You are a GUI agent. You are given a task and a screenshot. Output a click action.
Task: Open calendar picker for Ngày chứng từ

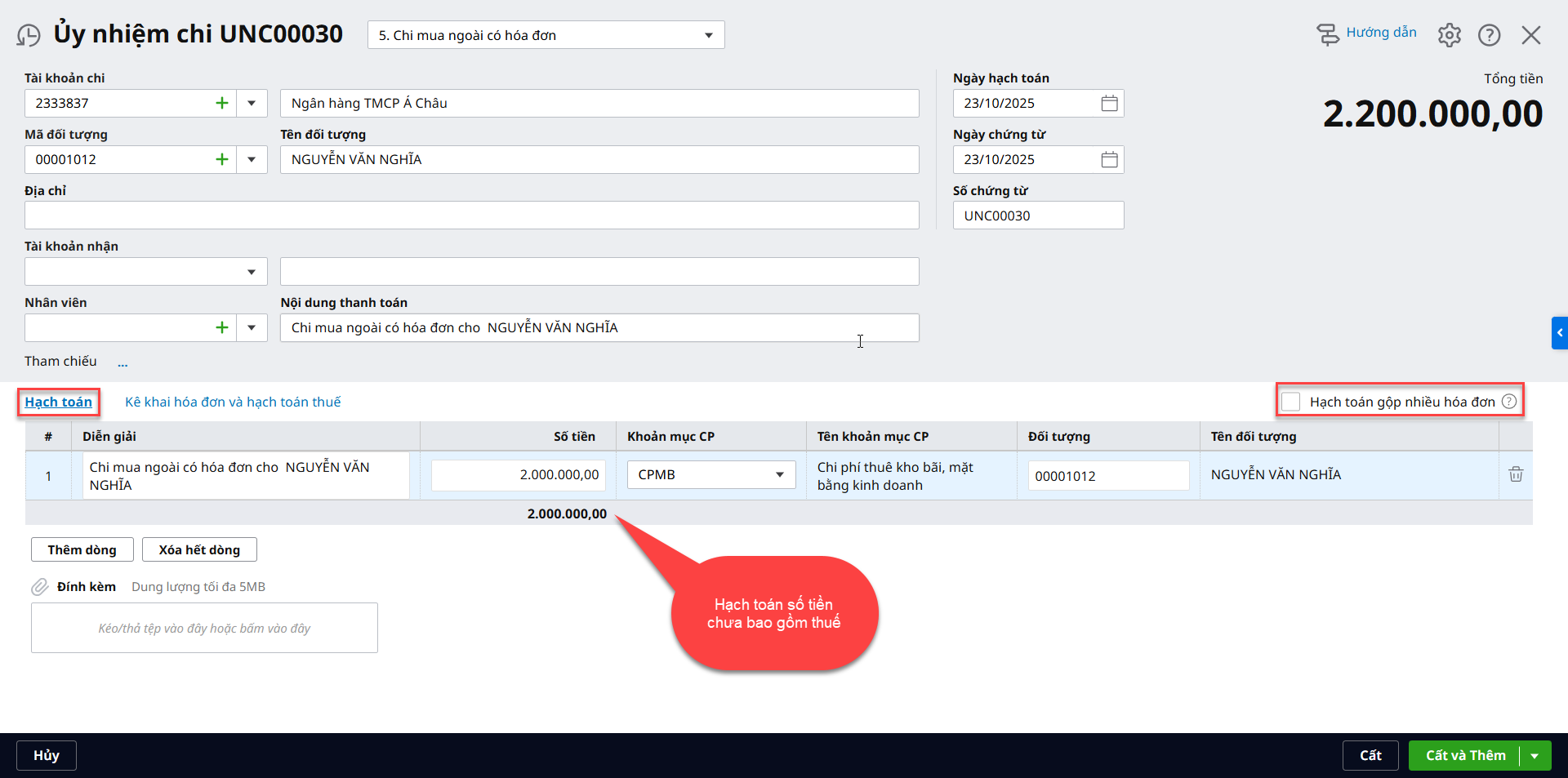point(1109,160)
